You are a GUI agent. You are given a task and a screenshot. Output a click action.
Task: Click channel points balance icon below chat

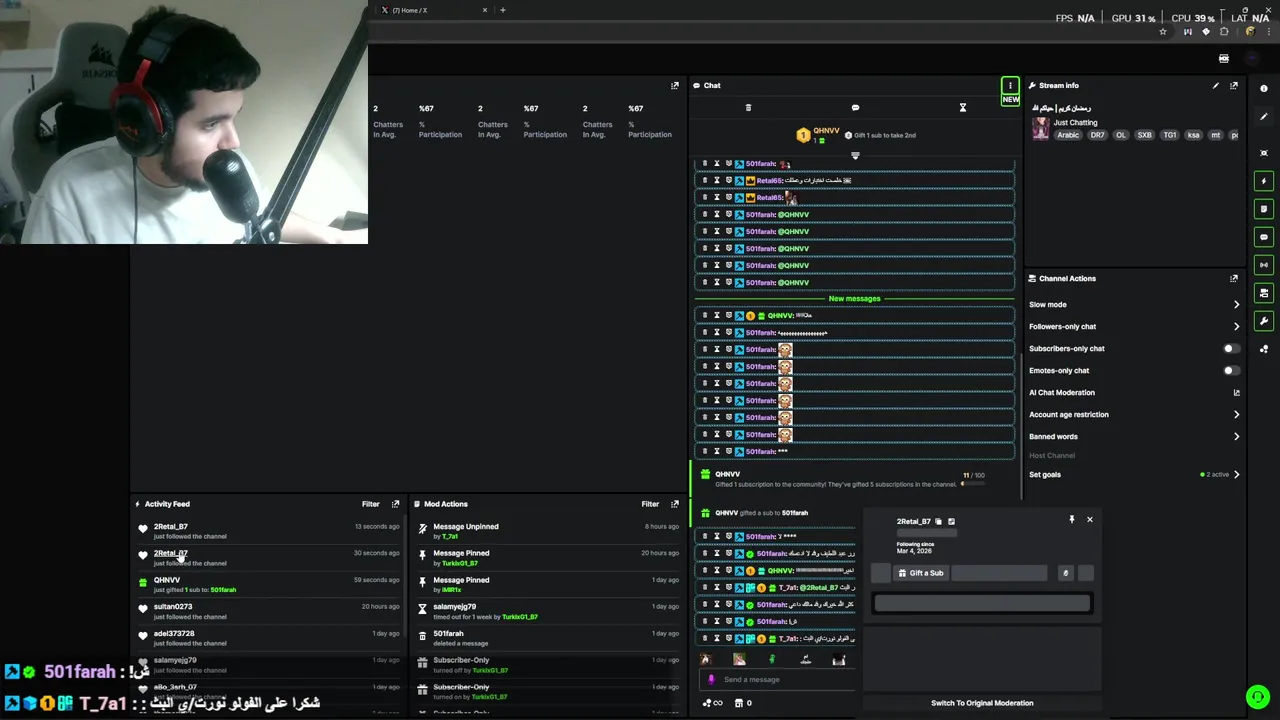[x=710, y=703]
